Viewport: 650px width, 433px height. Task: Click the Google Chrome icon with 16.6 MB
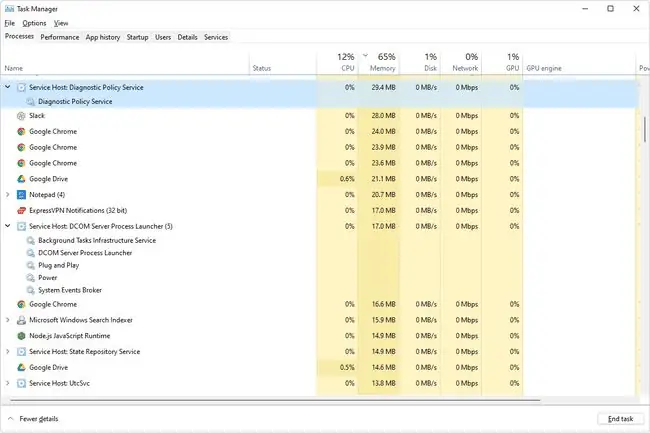coord(21,305)
